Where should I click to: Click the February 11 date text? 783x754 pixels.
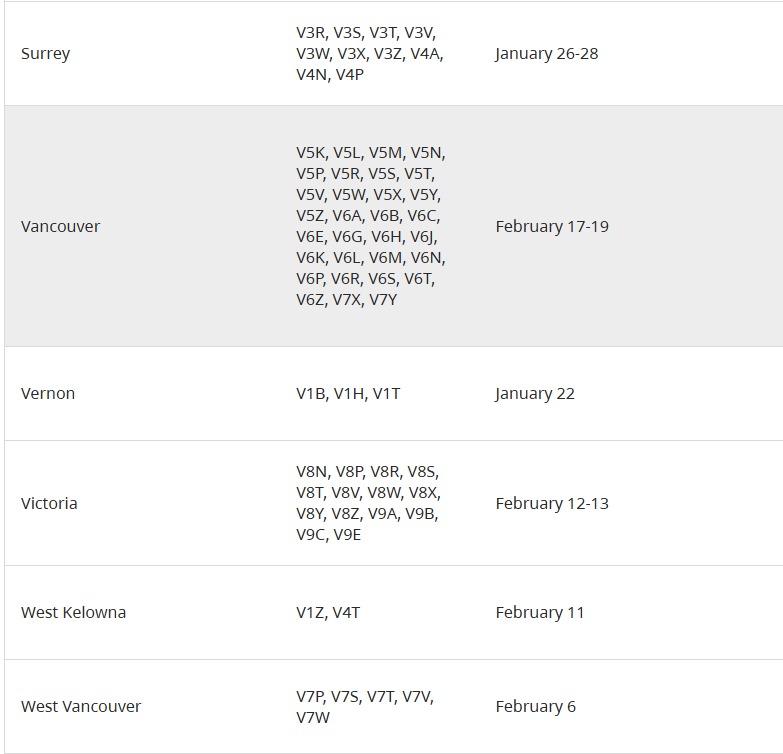point(539,613)
